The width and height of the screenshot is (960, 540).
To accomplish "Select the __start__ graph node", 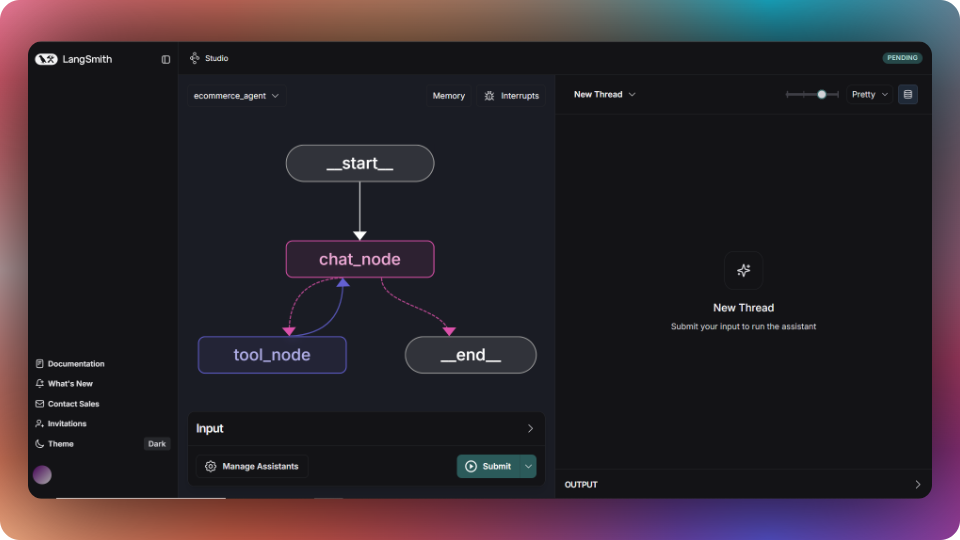I will 360,163.
